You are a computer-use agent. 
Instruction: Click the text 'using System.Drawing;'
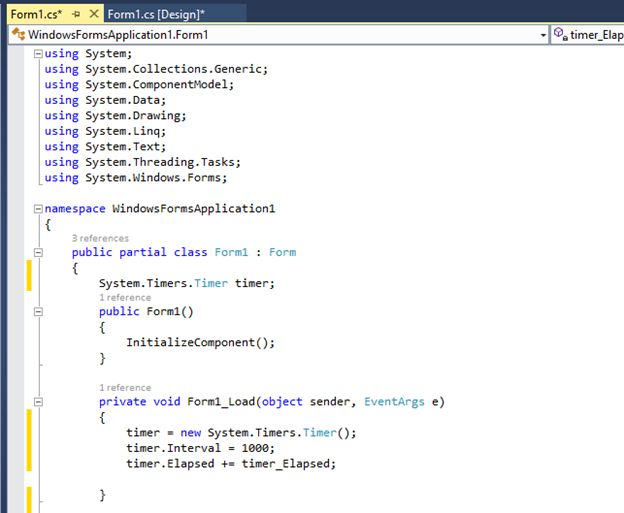pyautogui.click(x=115, y=116)
